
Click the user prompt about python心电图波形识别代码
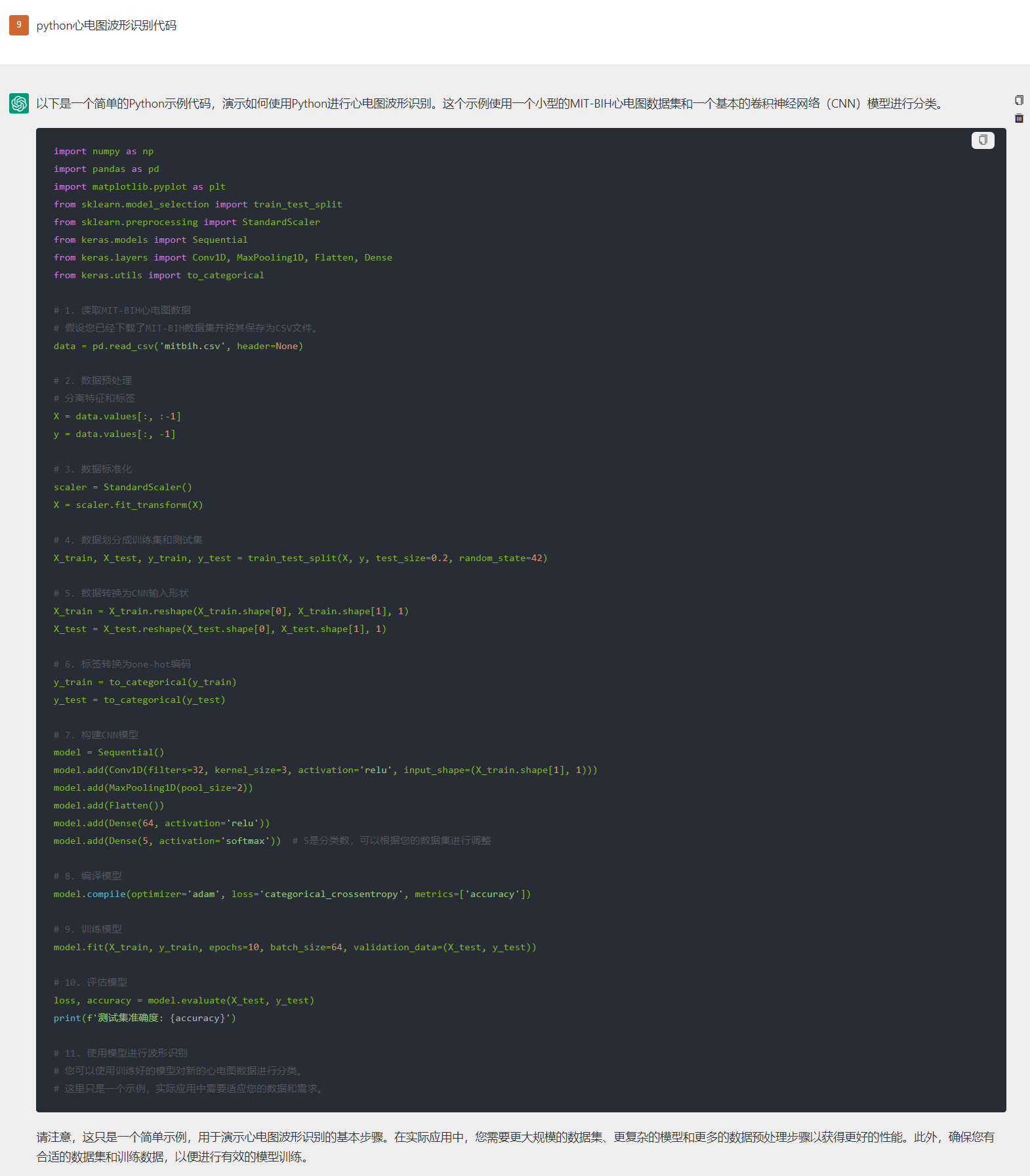pyautogui.click(x=106, y=26)
